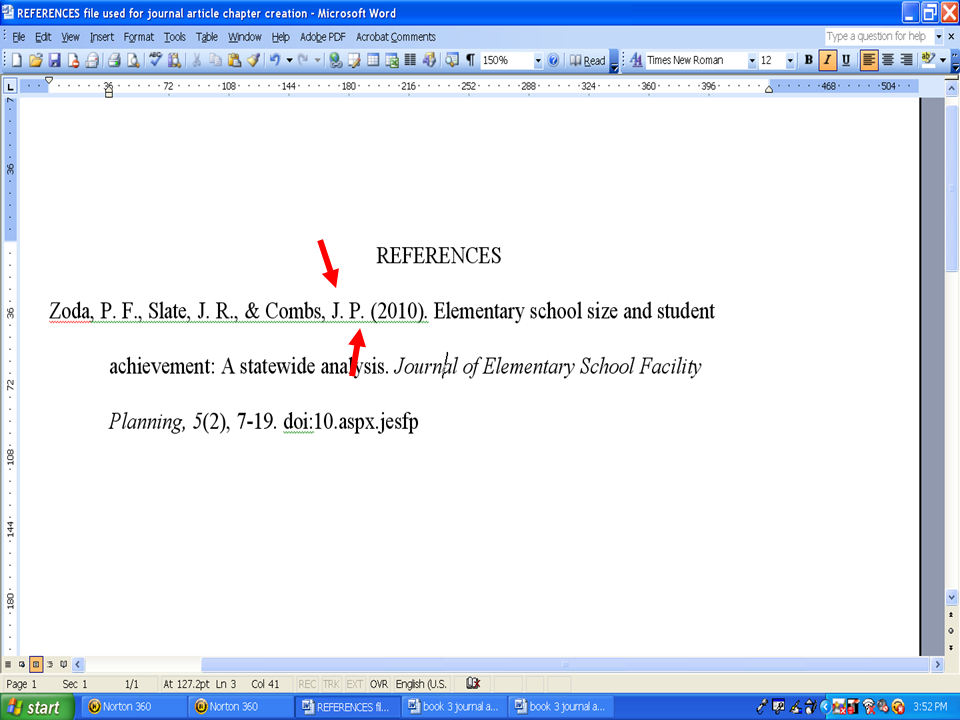
Task: Switch to Print Layout view button
Action: 36,664
